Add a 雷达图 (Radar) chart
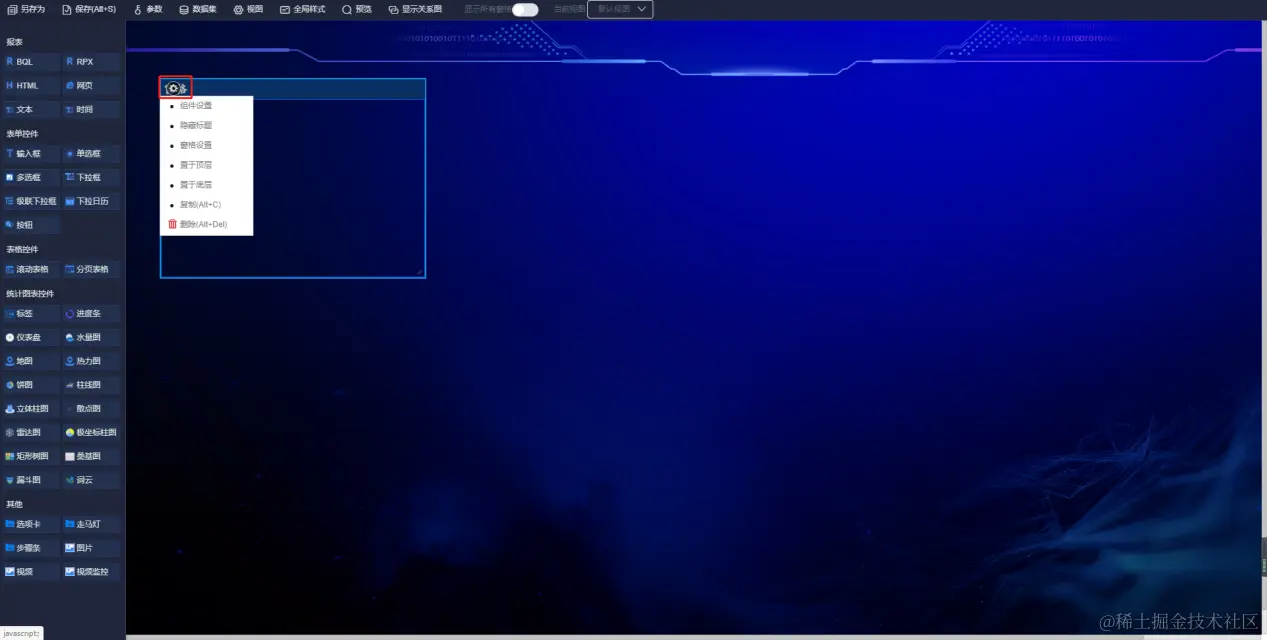The height and width of the screenshot is (640, 1267). (31, 433)
